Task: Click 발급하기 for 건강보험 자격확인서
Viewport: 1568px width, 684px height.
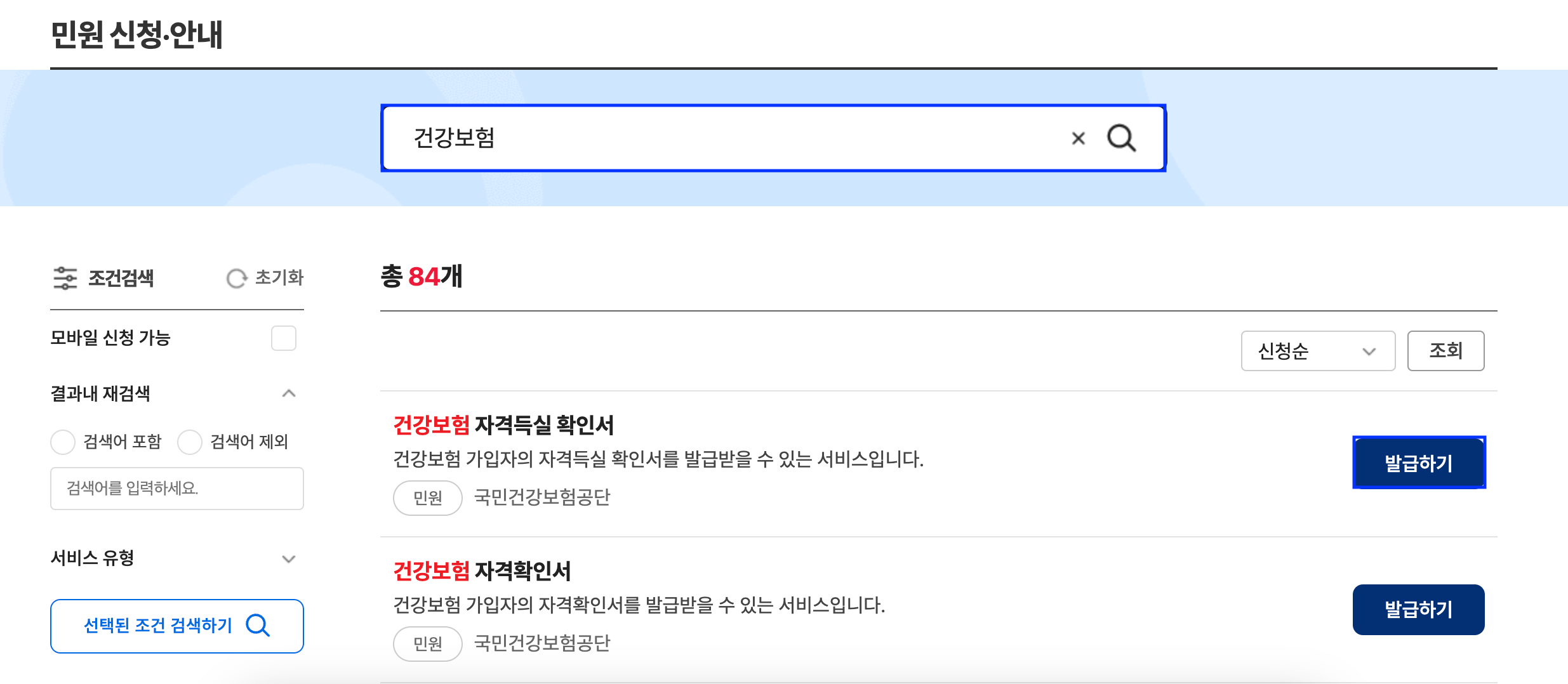Action: pos(1418,609)
